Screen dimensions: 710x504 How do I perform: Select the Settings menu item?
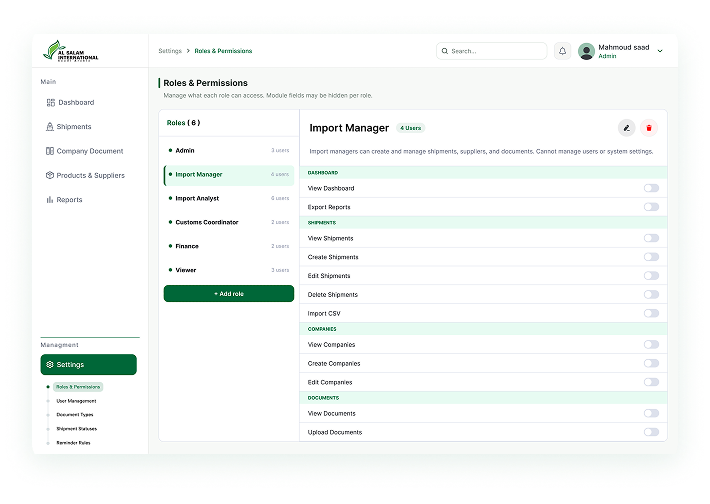(x=89, y=365)
